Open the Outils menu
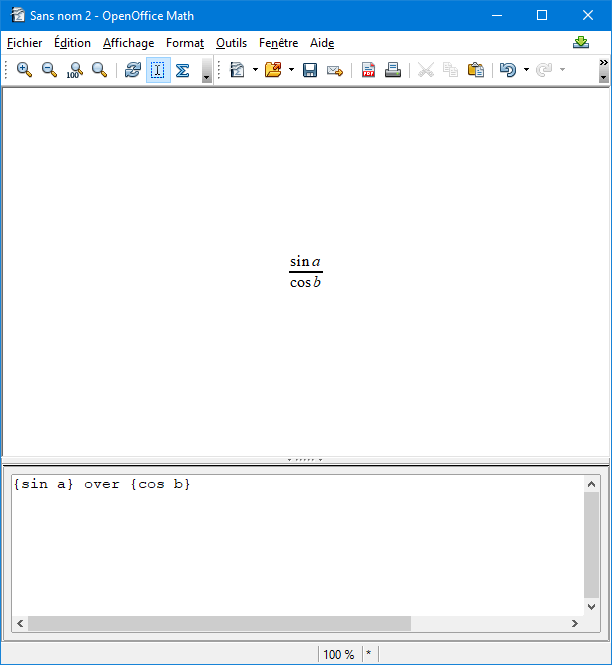 click(x=232, y=43)
